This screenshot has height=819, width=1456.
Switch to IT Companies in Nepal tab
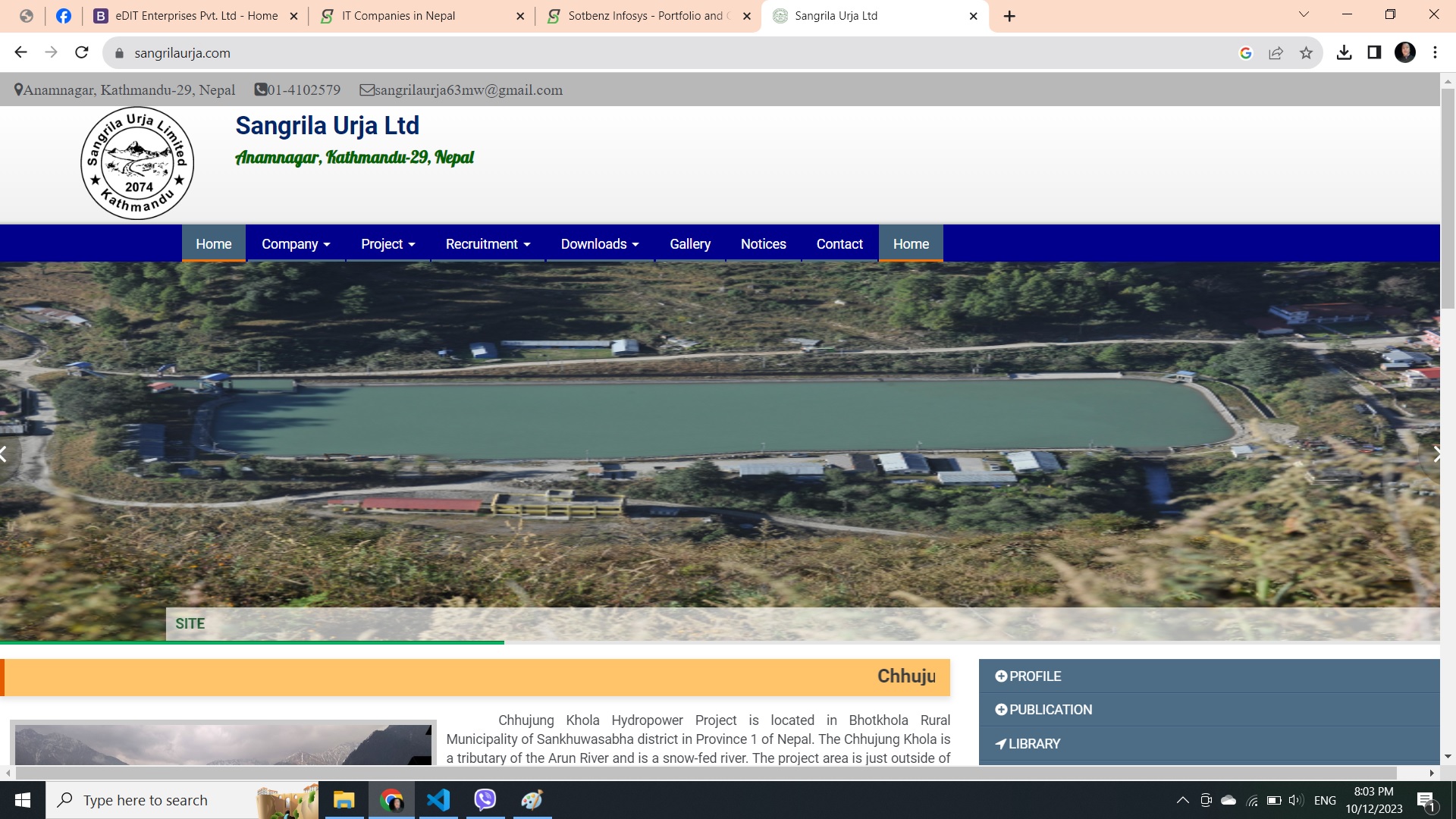pyautogui.click(x=398, y=16)
